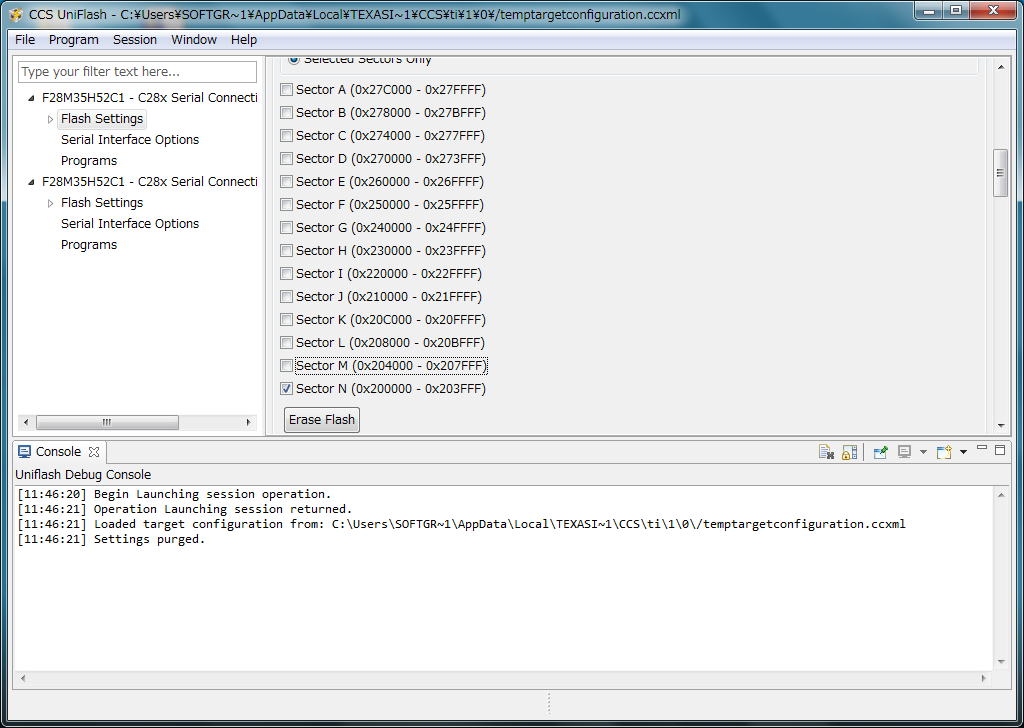Check the Sector B checkbox
Screen dimensions: 1024x728
(286, 112)
